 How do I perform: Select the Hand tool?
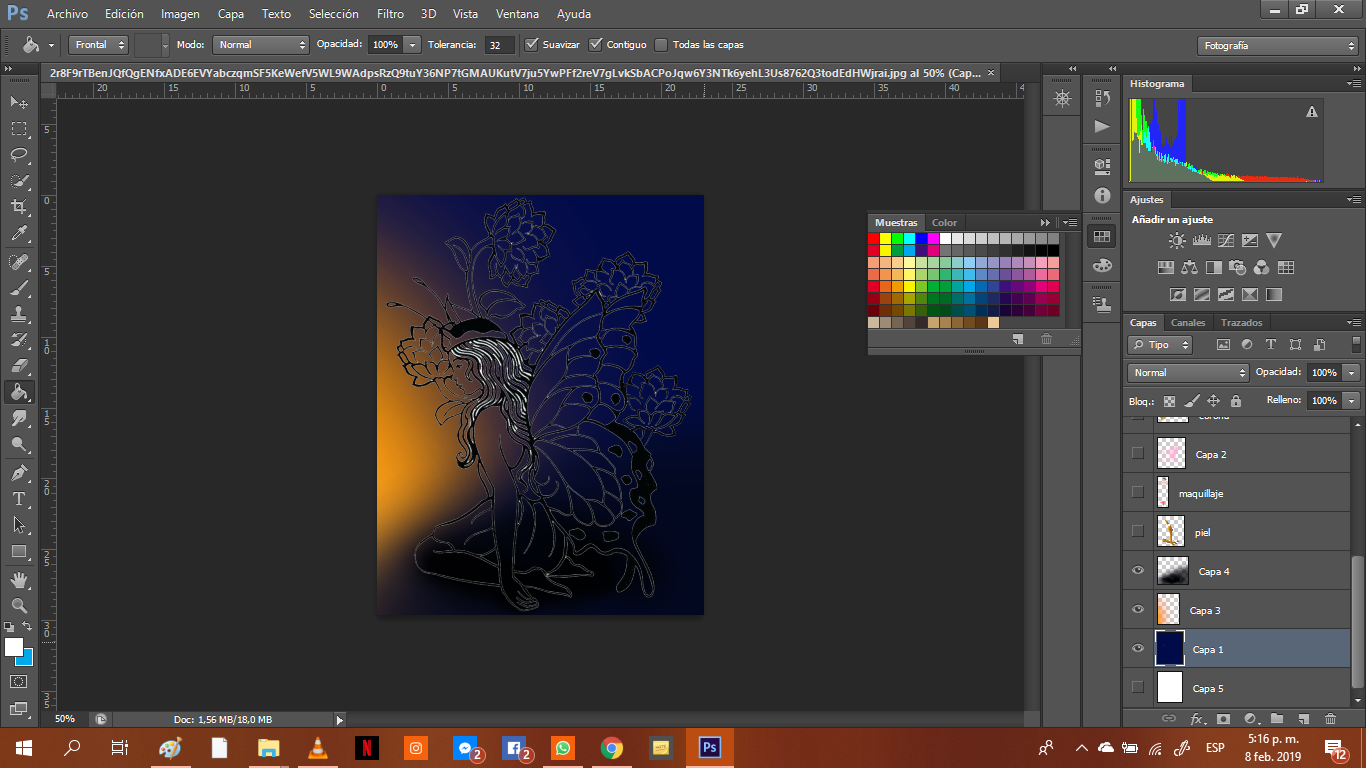tap(19, 580)
